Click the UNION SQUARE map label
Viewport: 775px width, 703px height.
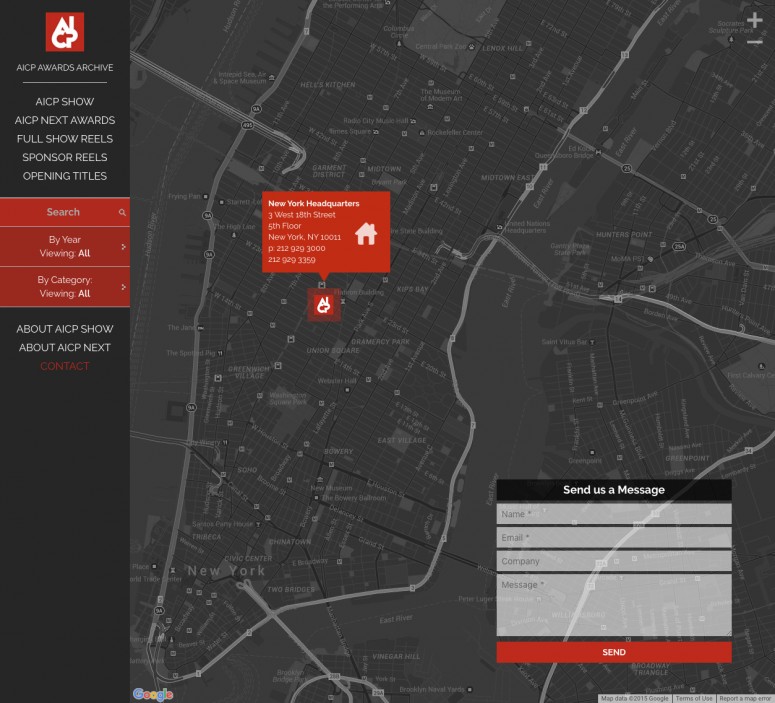click(x=333, y=351)
